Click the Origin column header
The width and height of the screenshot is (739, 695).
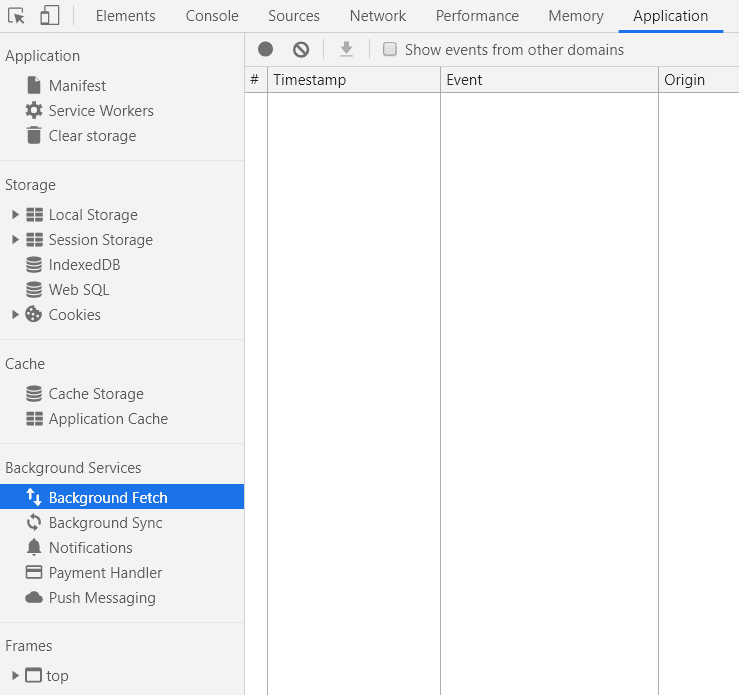pyautogui.click(x=699, y=80)
